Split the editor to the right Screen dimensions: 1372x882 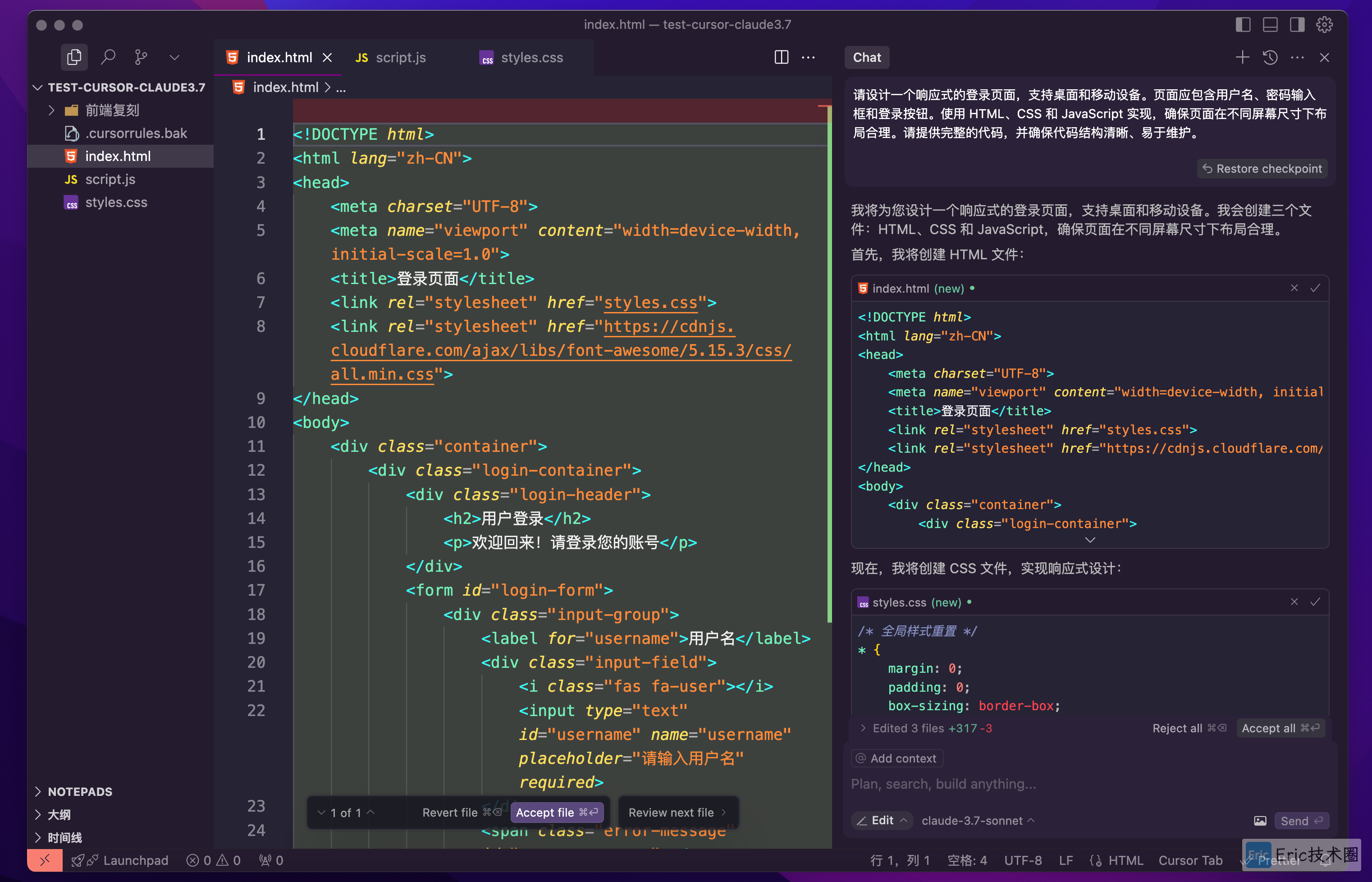pyautogui.click(x=781, y=57)
